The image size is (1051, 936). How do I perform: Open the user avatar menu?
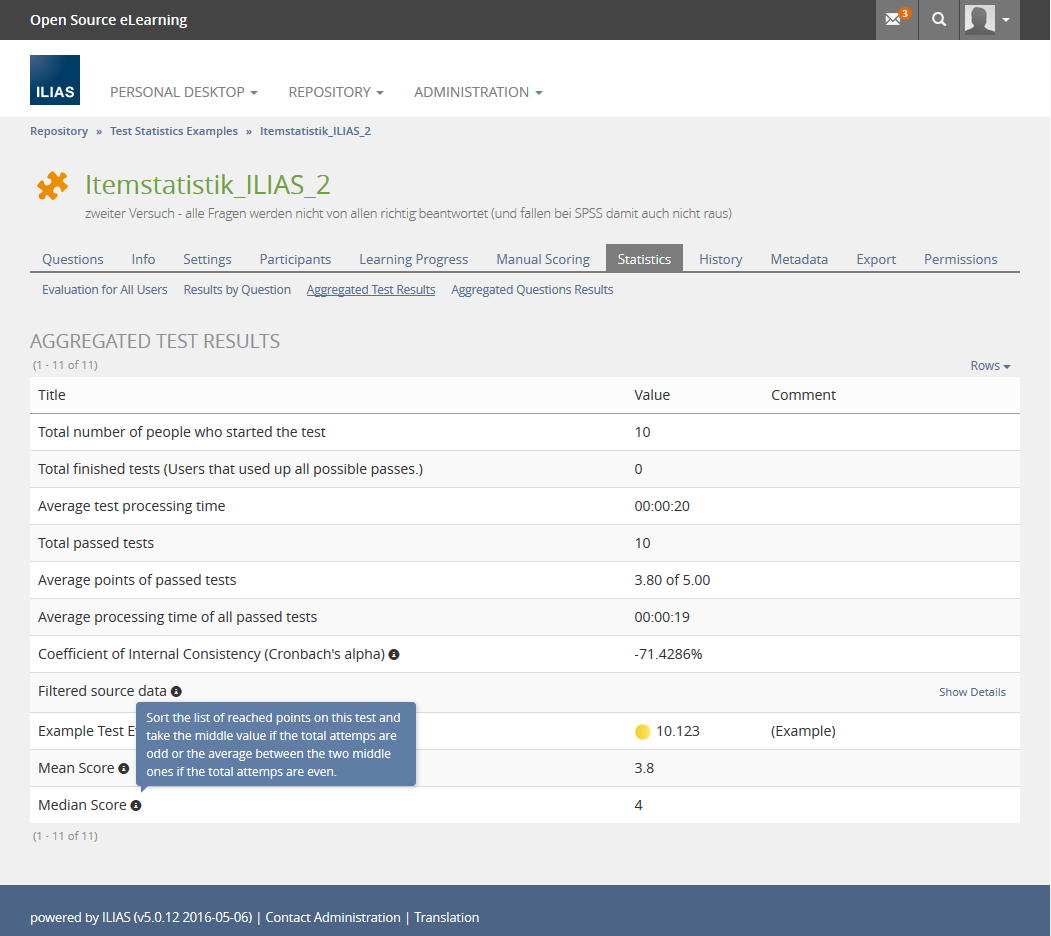pyautogui.click(x=988, y=20)
